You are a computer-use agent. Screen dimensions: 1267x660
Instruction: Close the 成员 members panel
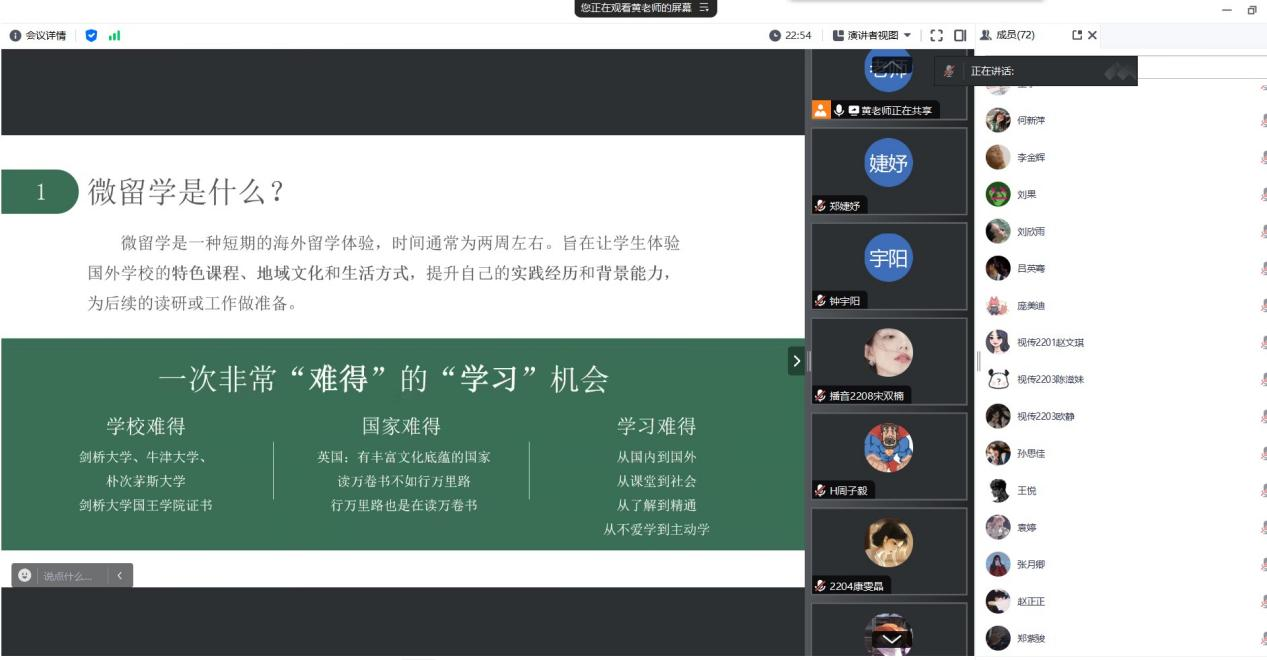click(1092, 36)
